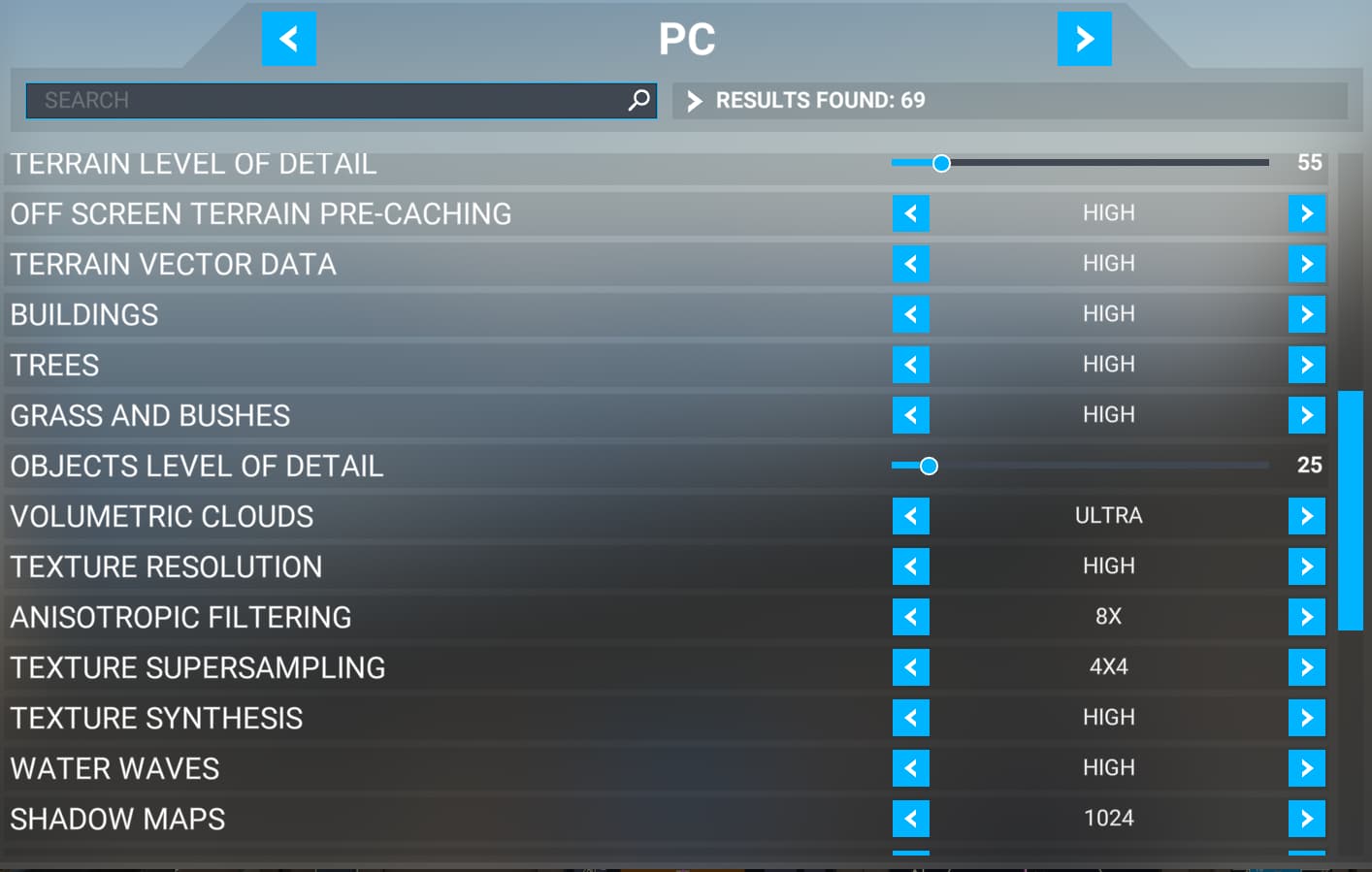Increase the Texture Synthesis setting
Screen dimensions: 1372x872
tap(1307, 718)
